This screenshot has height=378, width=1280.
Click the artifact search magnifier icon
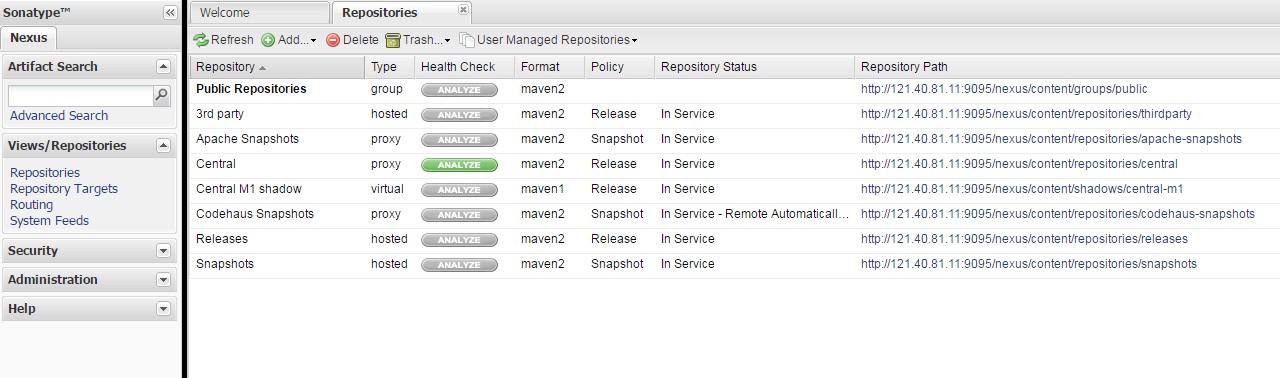tap(162, 96)
